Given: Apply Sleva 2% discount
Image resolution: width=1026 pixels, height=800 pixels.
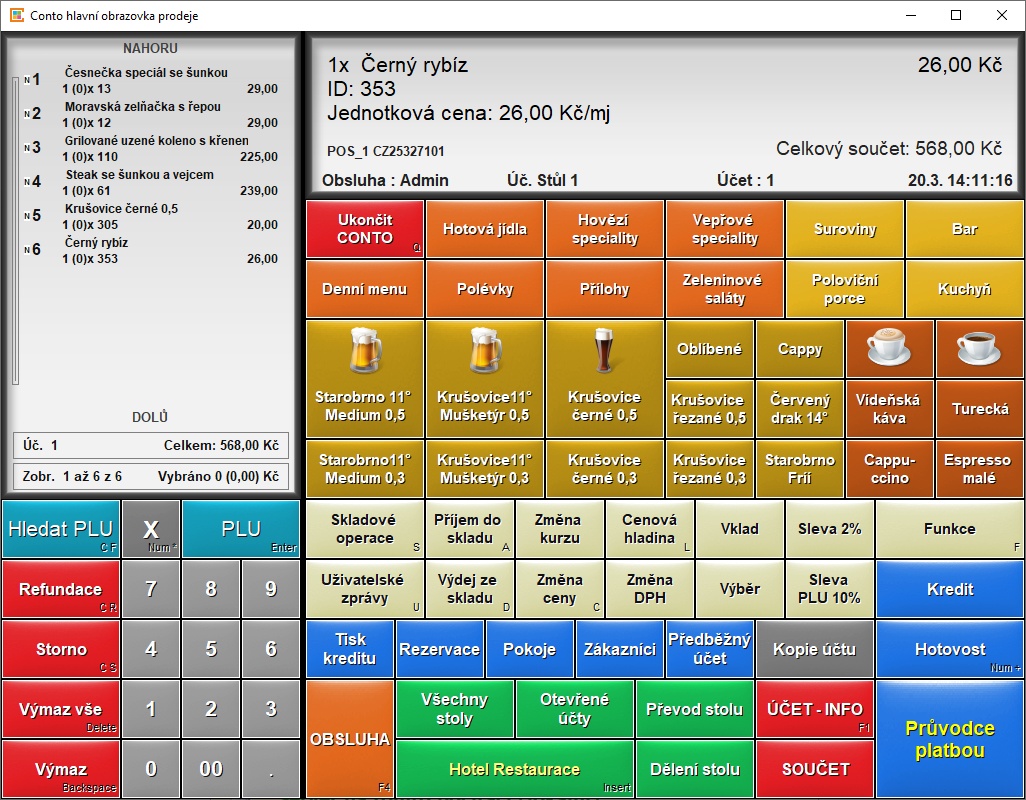Looking at the screenshot, I should pos(829,529).
